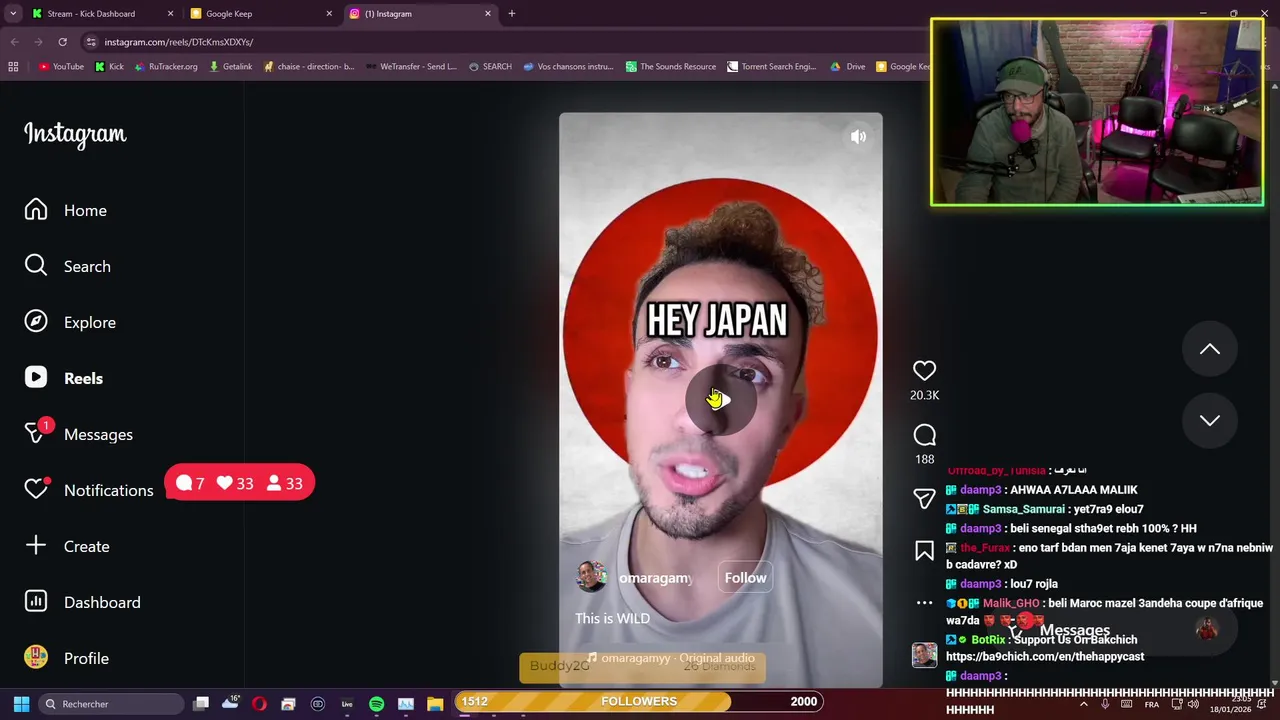
Task: Open WeTransfer bookmark
Action: point(411,67)
